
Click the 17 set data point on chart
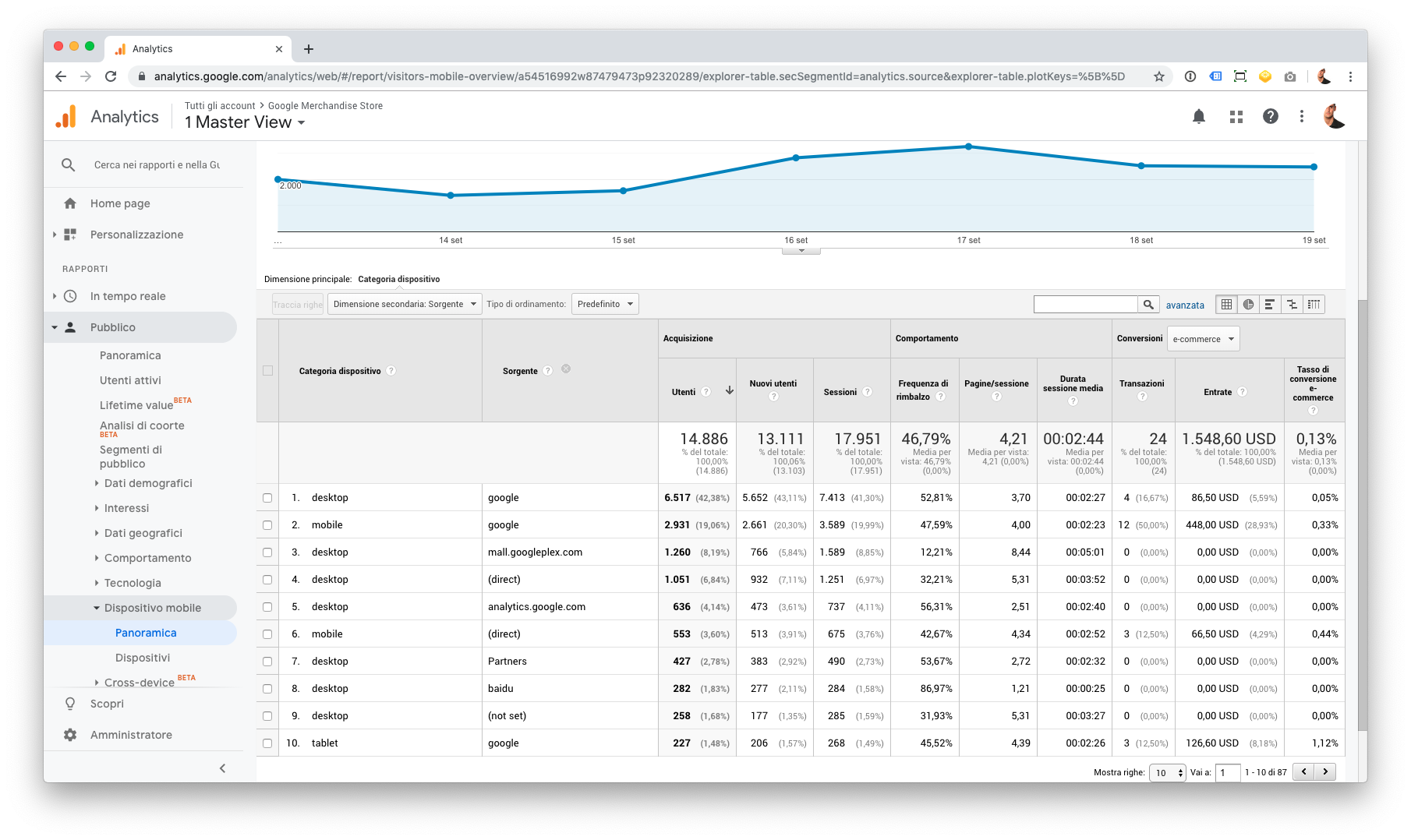point(968,146)
